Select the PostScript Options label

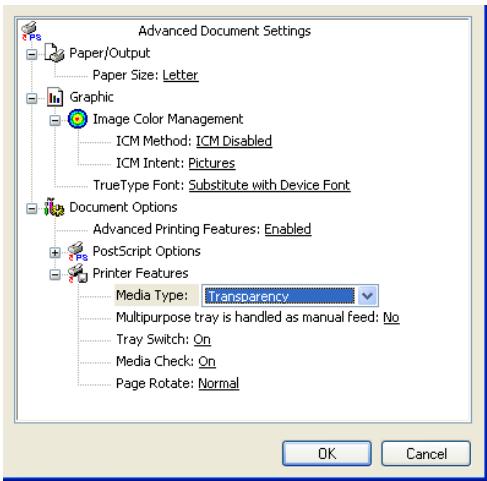[x=147, y=251]
